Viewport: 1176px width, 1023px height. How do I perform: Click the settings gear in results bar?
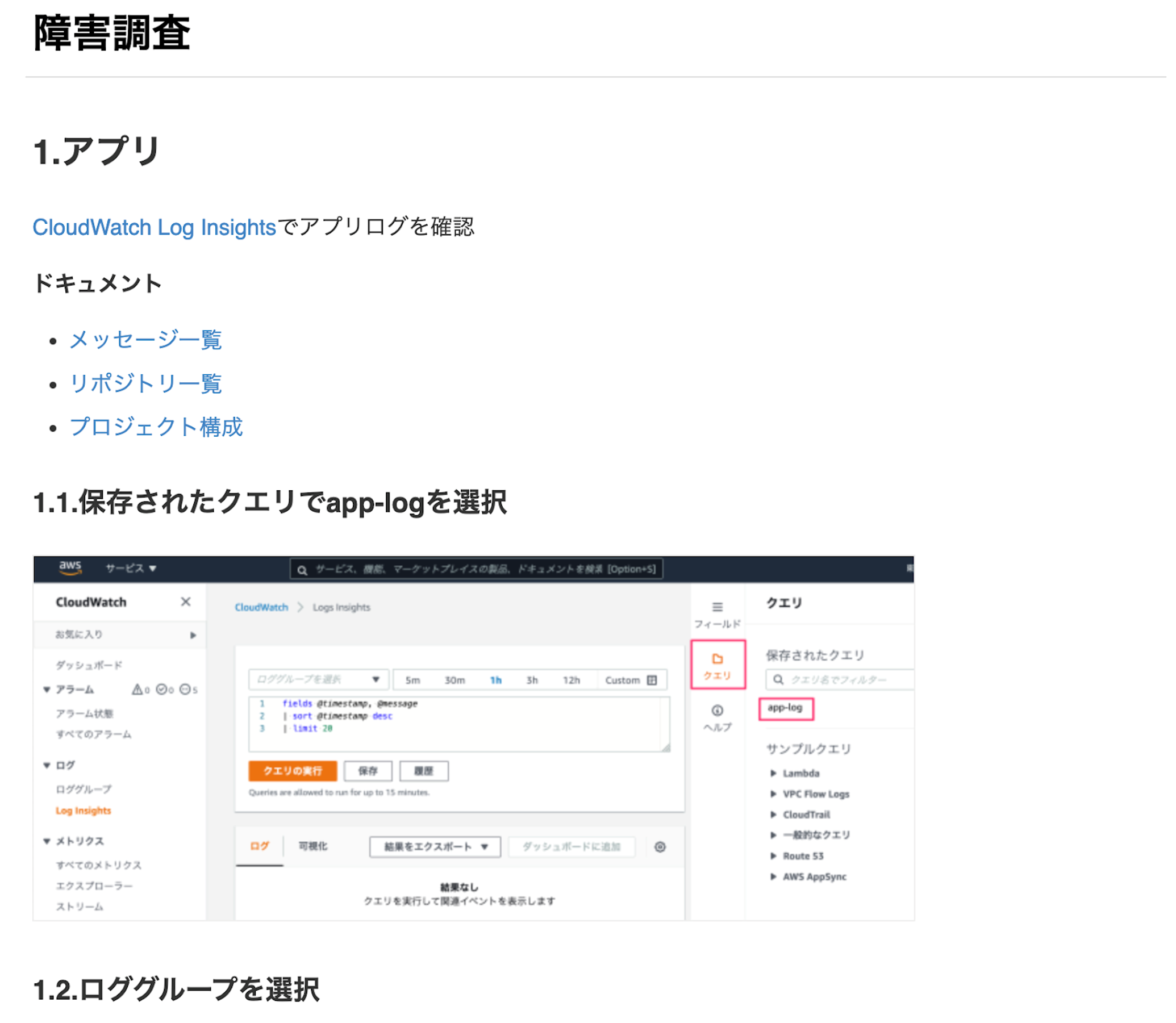pos(660,847)
